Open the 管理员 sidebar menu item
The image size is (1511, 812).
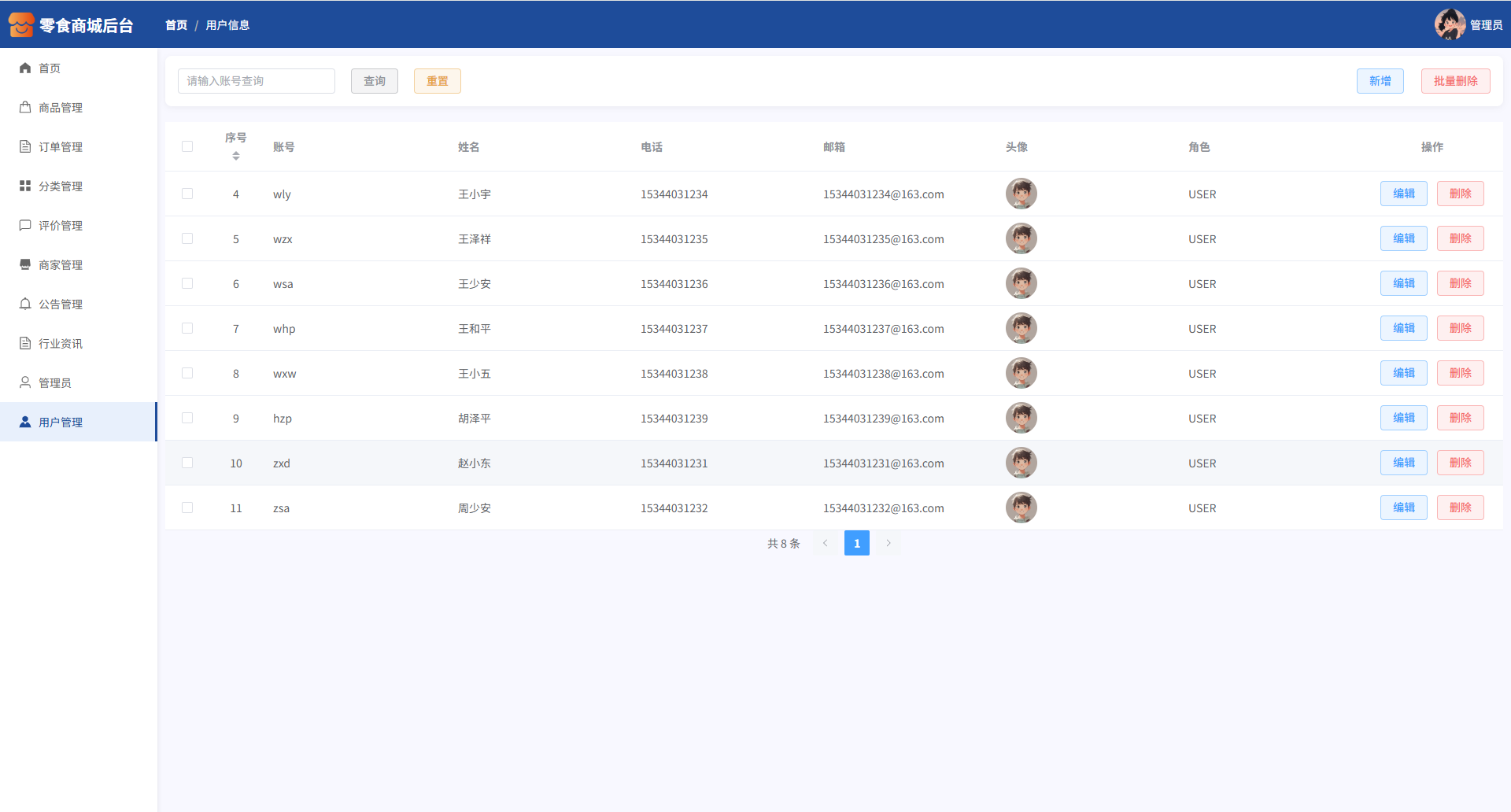(54, 383)
